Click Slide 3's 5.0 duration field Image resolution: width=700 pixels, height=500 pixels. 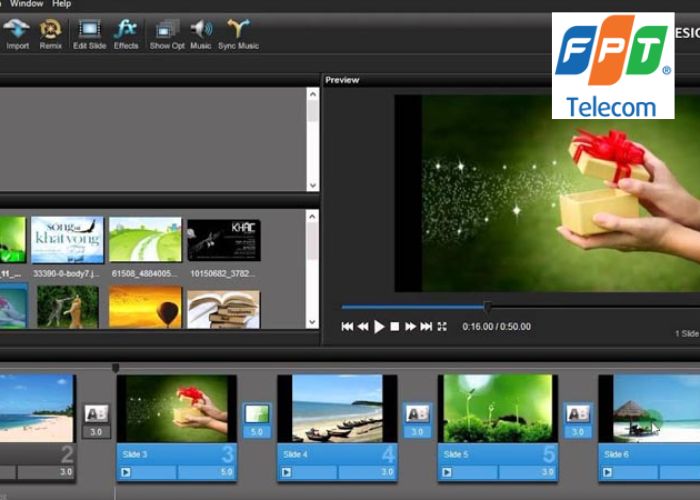click(207, 472)
